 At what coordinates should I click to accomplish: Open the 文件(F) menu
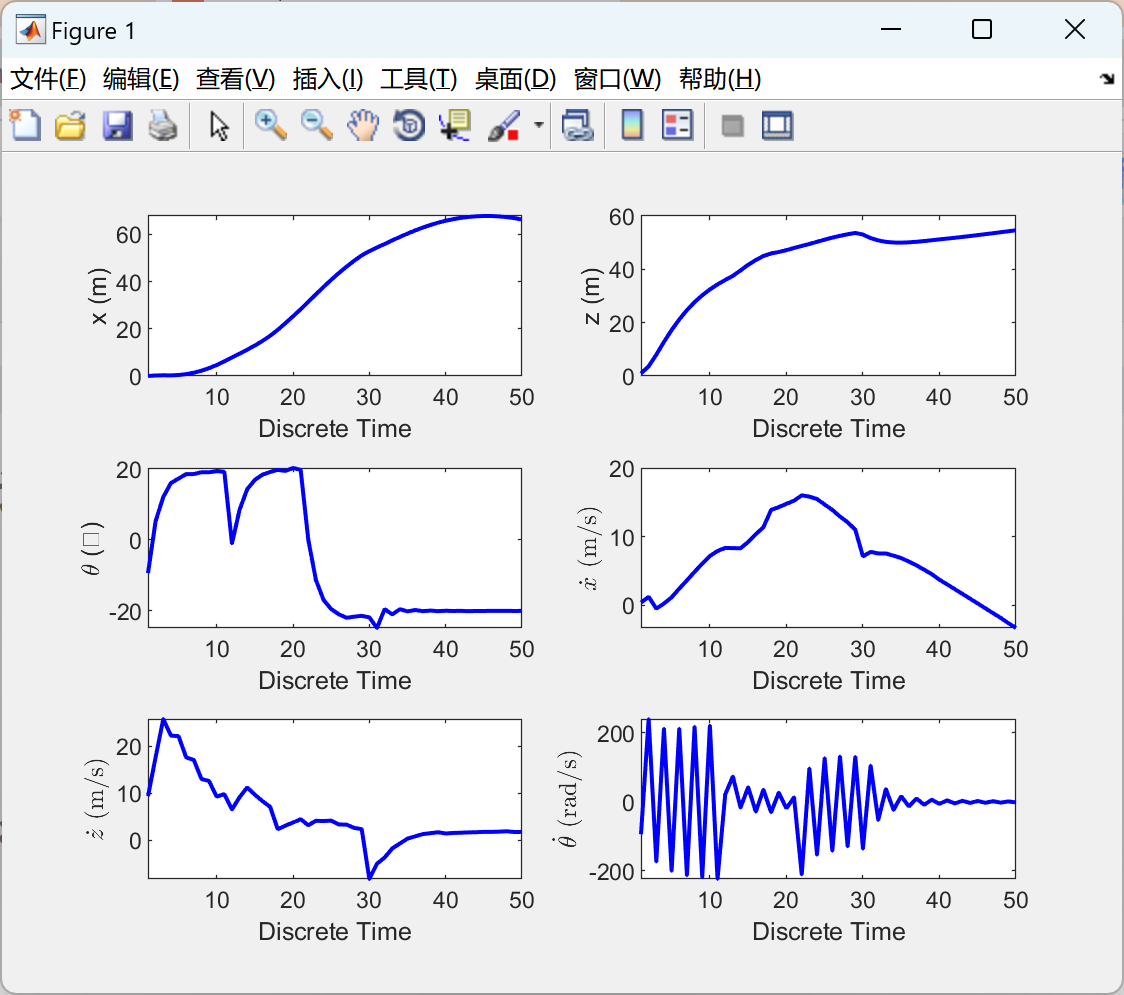[x=48, y=79]
